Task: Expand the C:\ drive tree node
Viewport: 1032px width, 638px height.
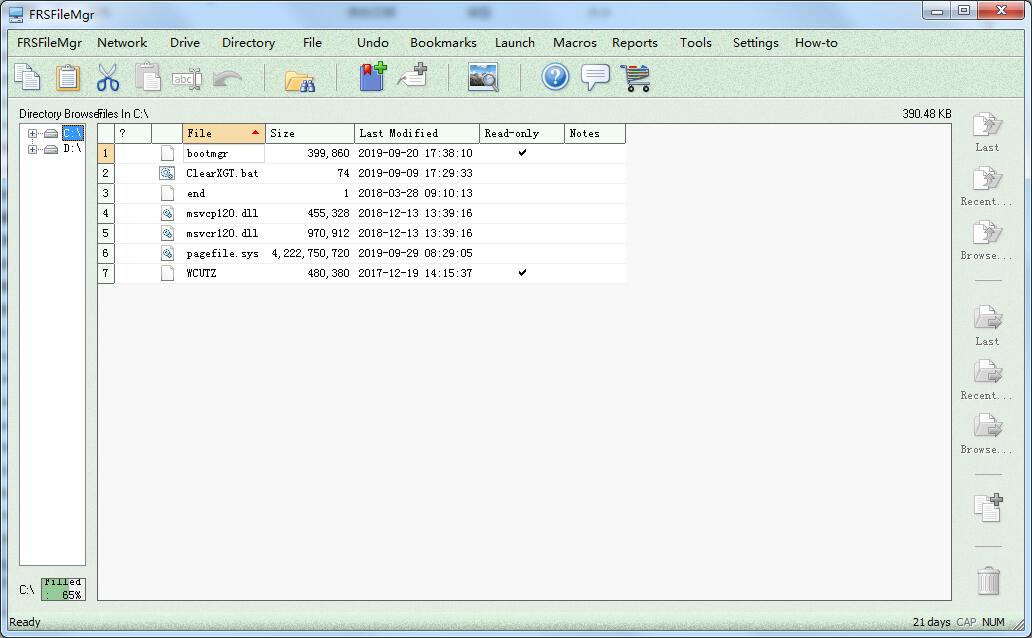Action: [x=32, y=134]
